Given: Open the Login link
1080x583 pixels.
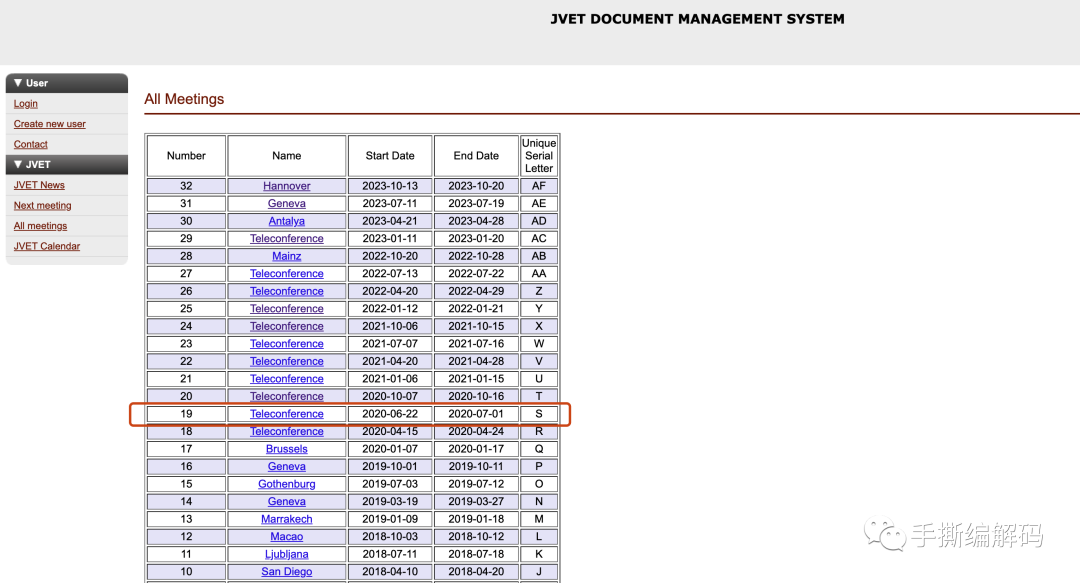Looking at the screenshot, I should pyautogui.click(x=26, y=104).
